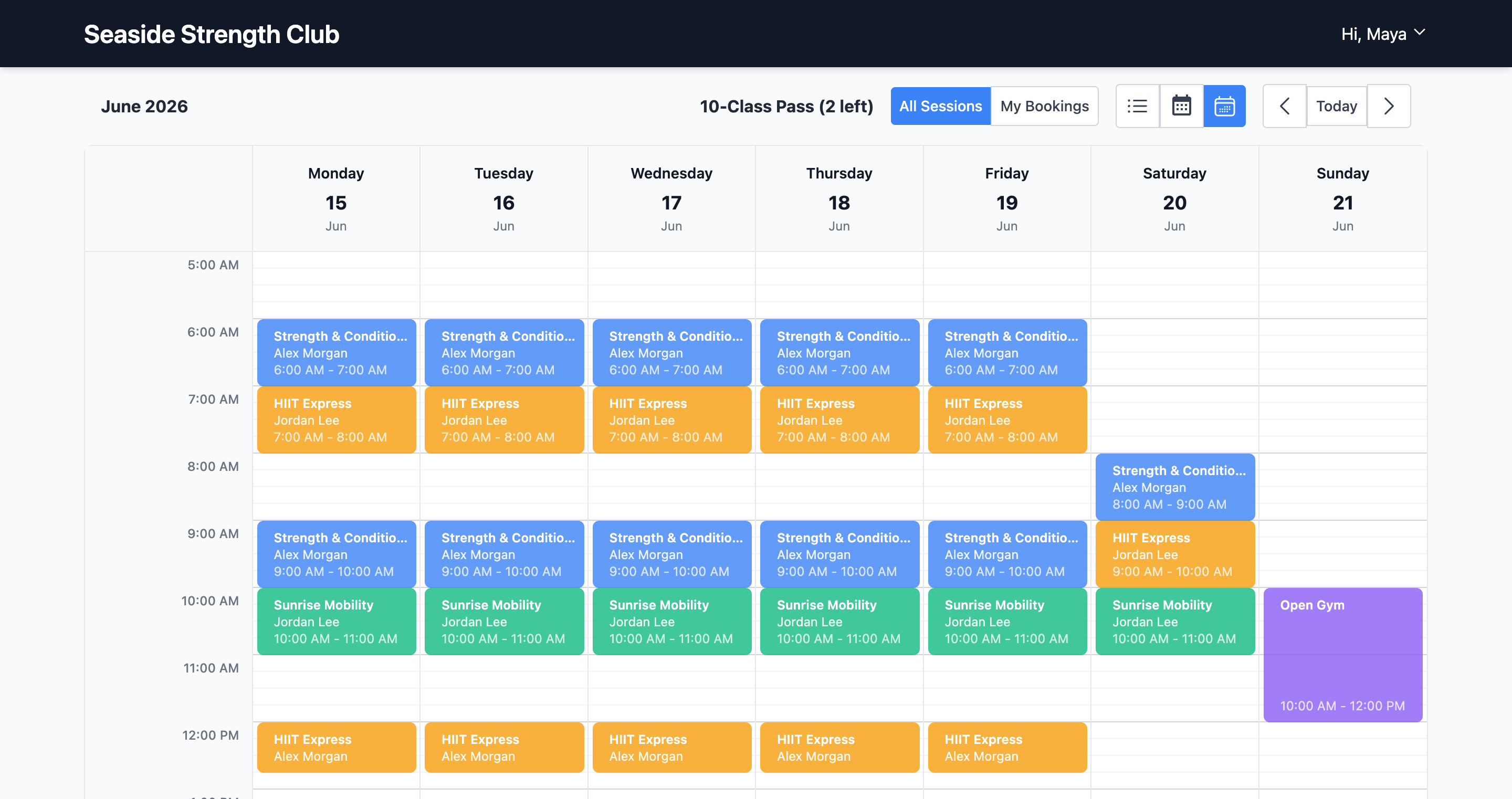Open Wednesday 9:00 AM Strength & Conditioning session
Viewport: 1512px width, 799px height.
tap(672, 554)
